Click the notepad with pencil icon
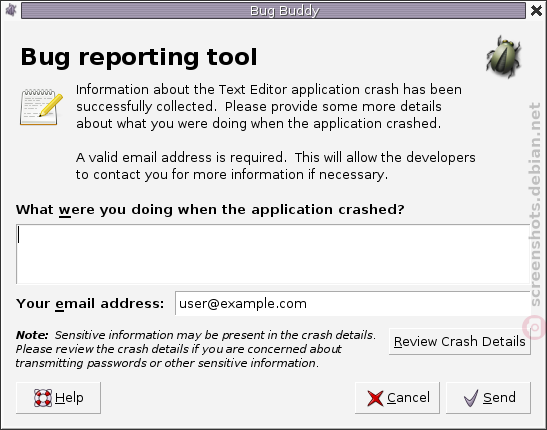547x430 pixels. (x=41, y=107)
